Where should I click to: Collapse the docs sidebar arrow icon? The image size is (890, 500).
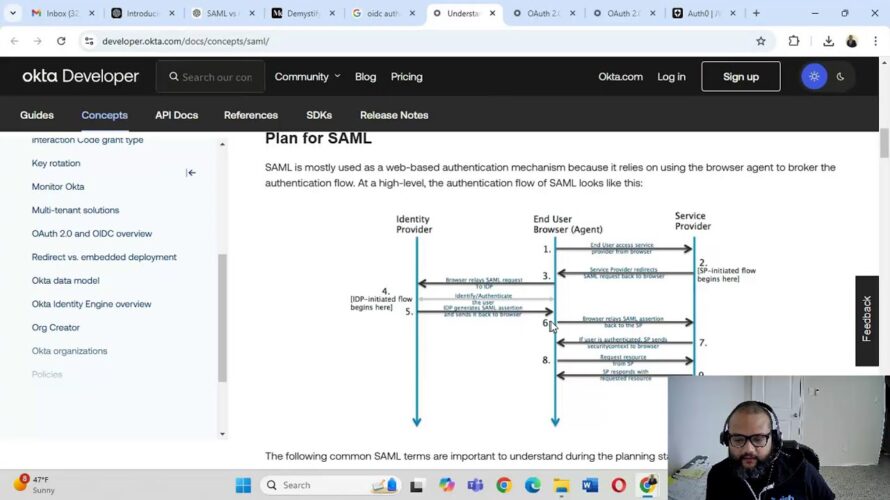191,173
